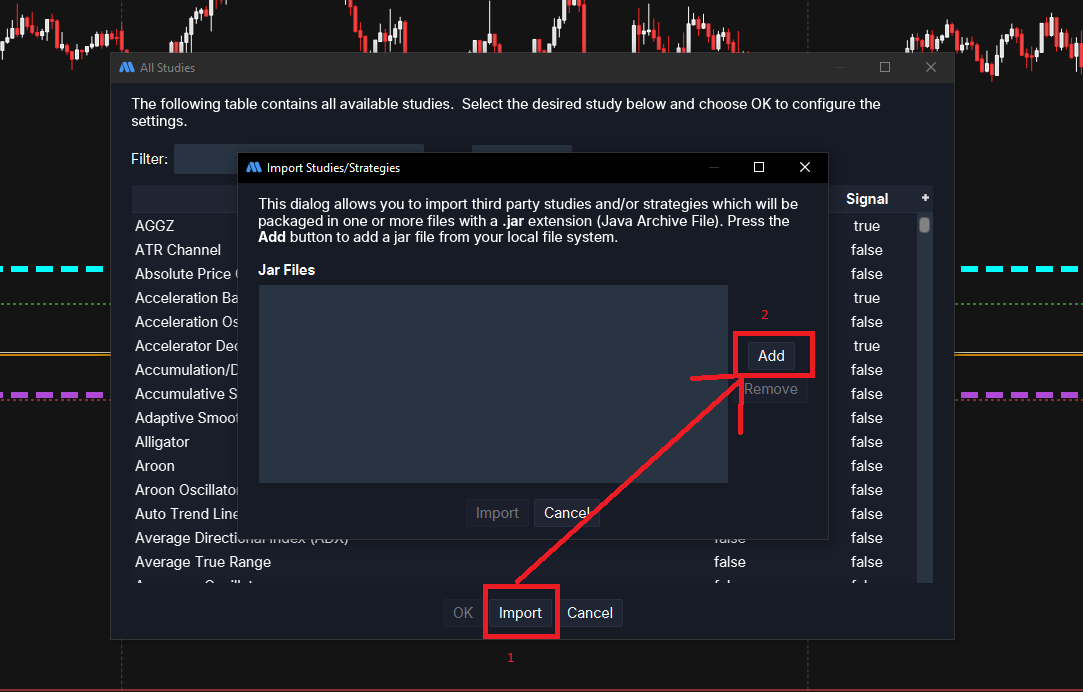Screen dimensions: 1083x692
Task: Click the OK button in All Studies
Action: pyautogui.click(x=463, y=613)
